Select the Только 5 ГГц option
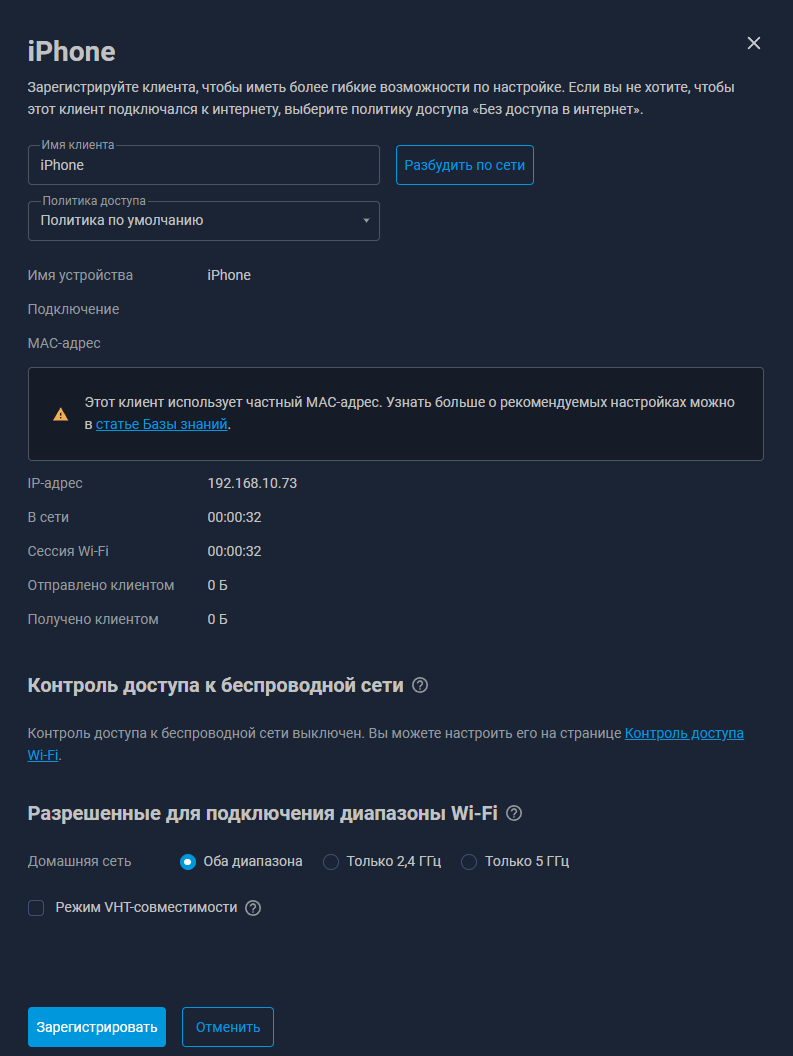The width and height of the screenshot is (793, 1056). coord(469,862)
